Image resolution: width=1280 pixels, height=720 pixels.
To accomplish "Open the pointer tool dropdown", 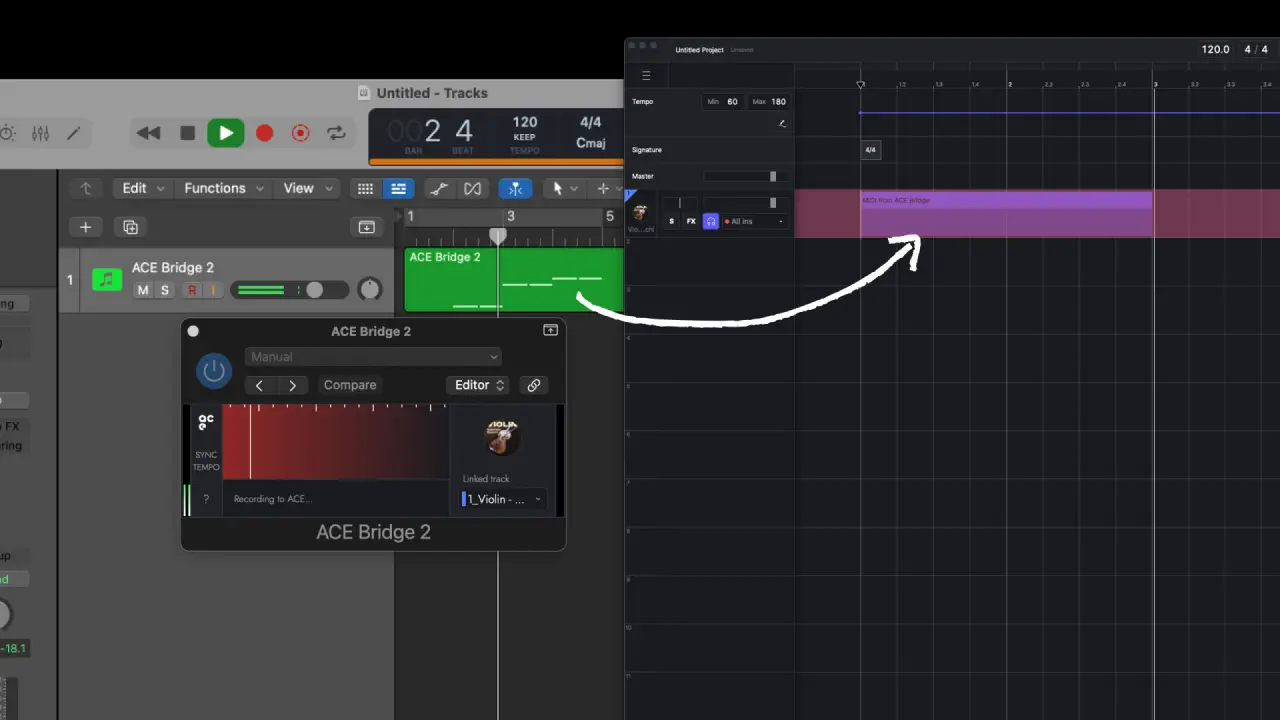I will 564,188.
